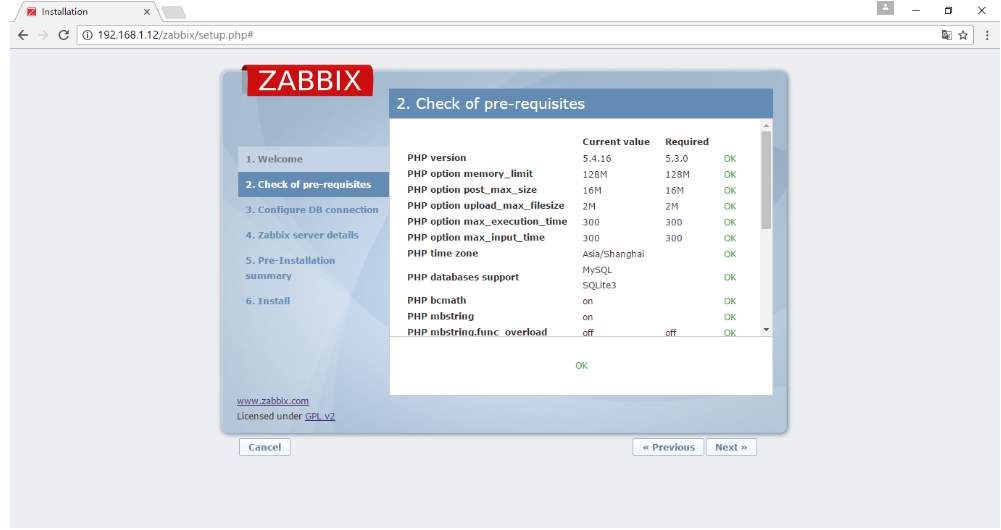
Task: Click the 'Current value' column header
Action: tap(615, 142)
